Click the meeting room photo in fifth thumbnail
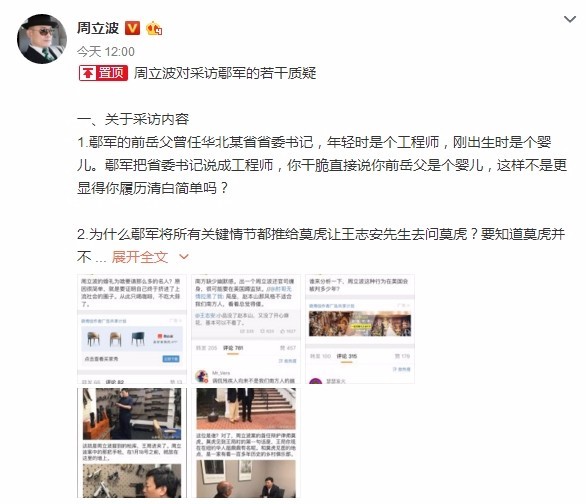Screen dimensions: 586x504 (x=246, y=479)
